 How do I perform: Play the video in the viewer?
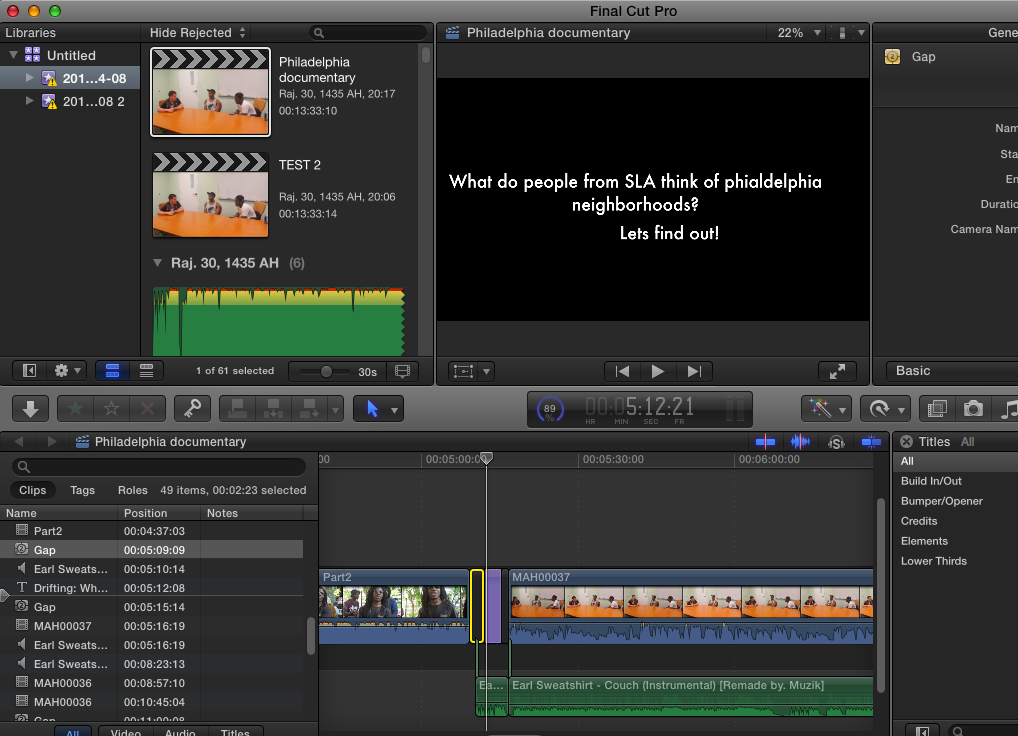point(657,371)
